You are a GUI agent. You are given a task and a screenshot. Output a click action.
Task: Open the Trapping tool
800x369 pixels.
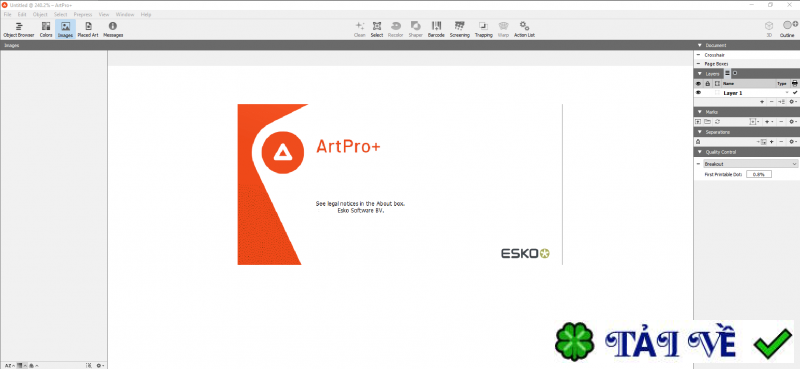click(x=483, y=29)
